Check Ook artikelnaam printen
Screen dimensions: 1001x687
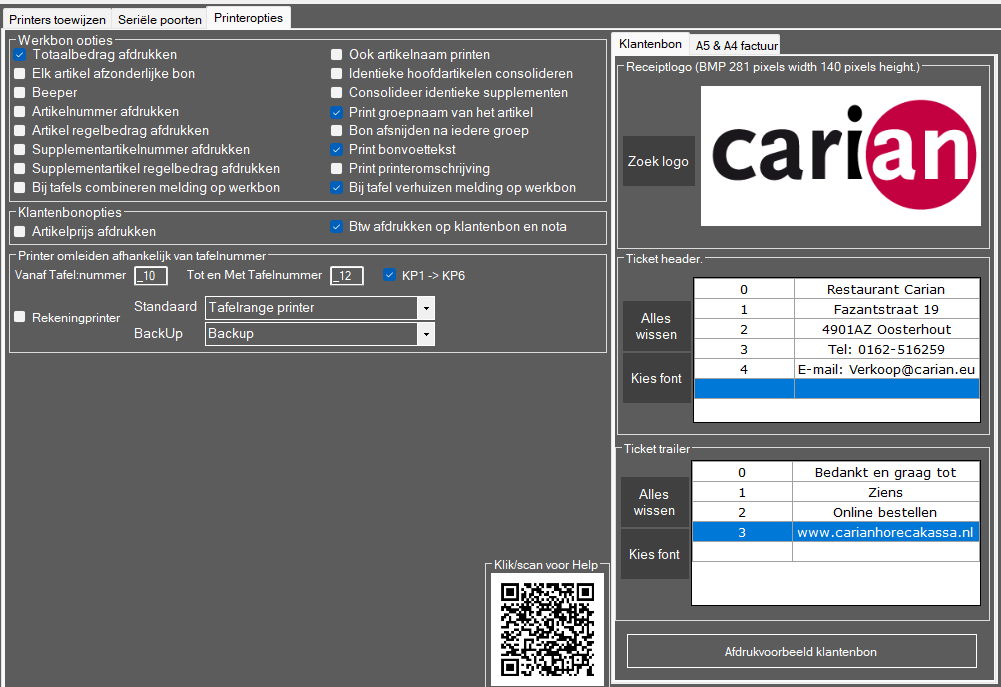point(336,55)
